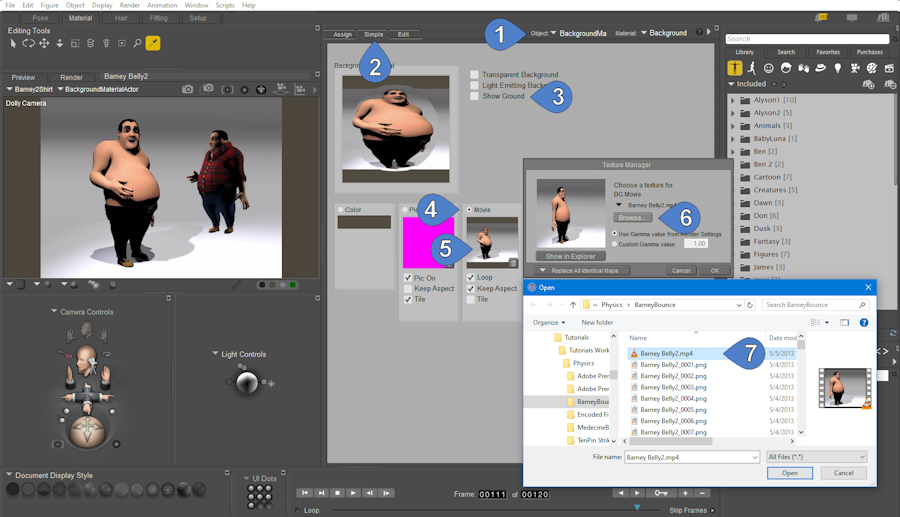Expand the Animals library folder

733,126
